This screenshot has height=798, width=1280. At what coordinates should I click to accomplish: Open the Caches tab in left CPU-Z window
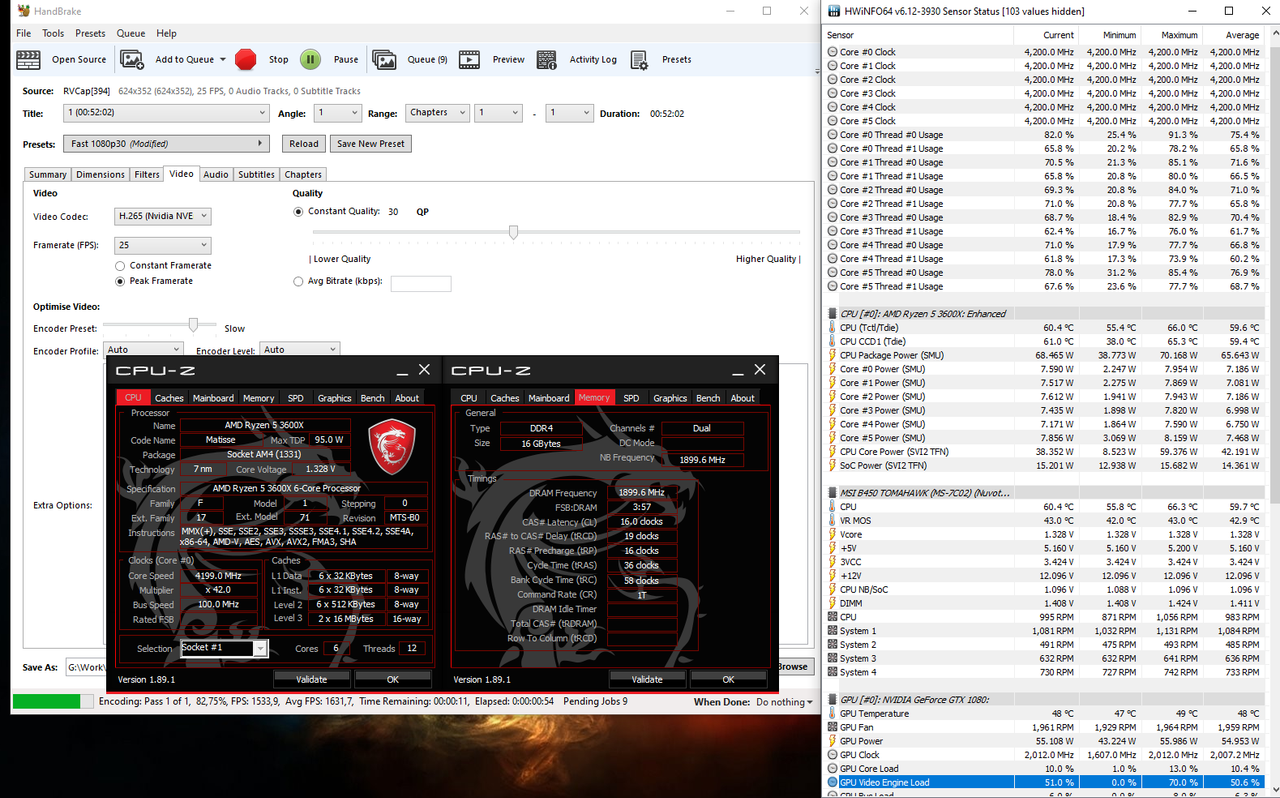pyautogui.click(x=169, y=398)
